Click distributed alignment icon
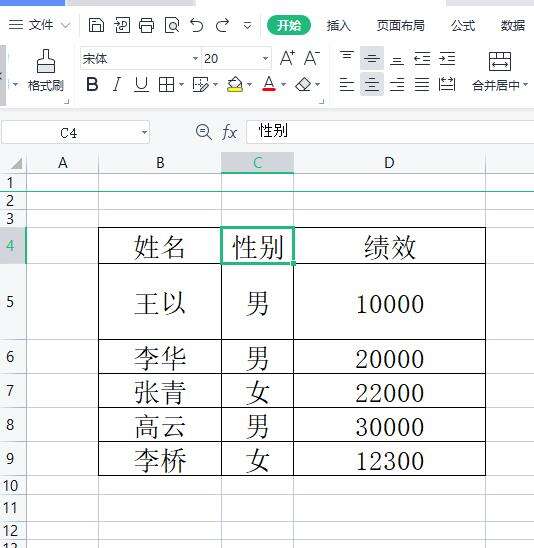The height and width of the screenshot is (548, 534). tap(447, 84)
